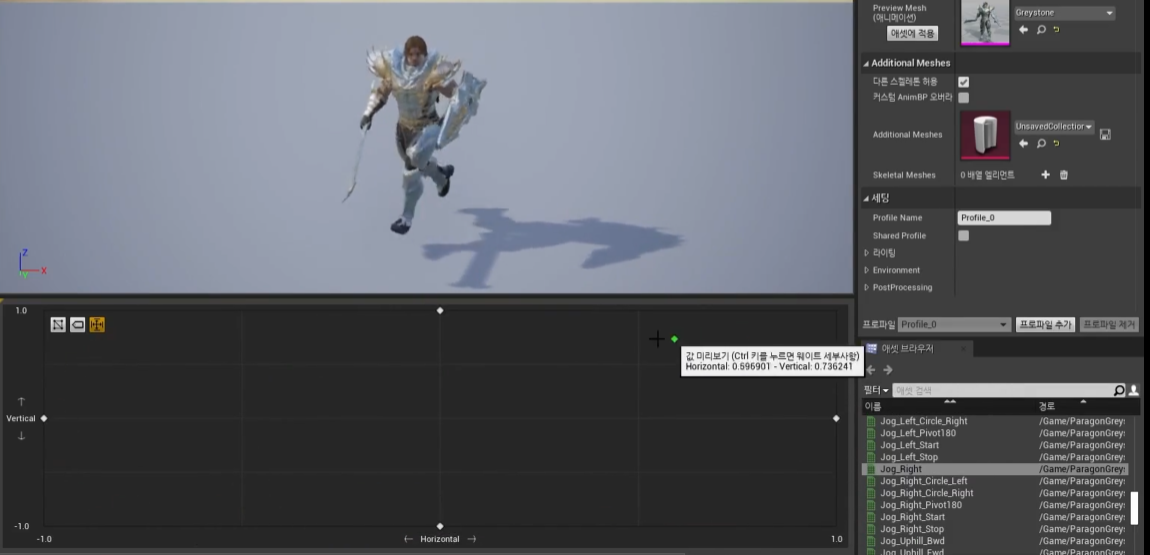Open the Greystone preview mesh dropdown
The image size is (1150, 555).
coord(1065,12)
